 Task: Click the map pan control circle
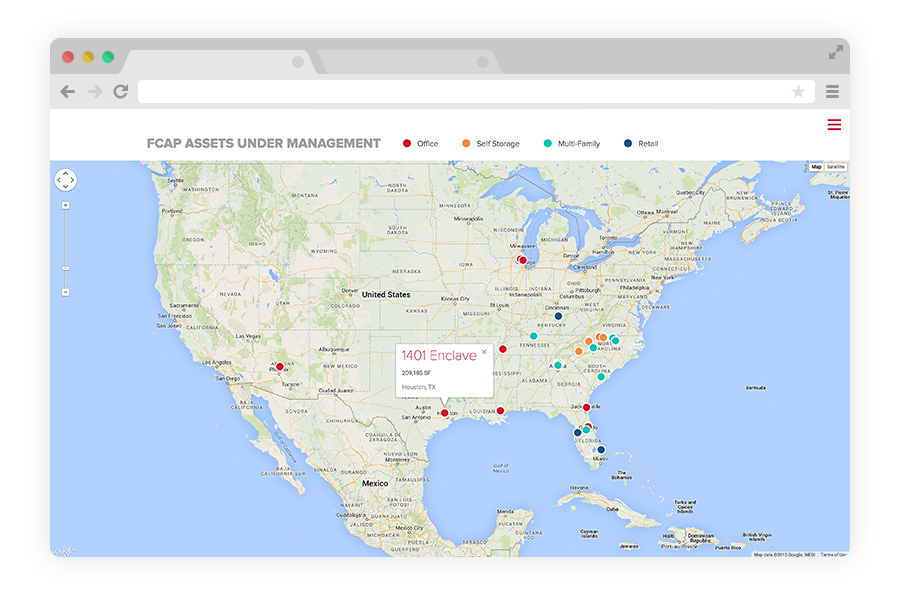tap(65, 180)
